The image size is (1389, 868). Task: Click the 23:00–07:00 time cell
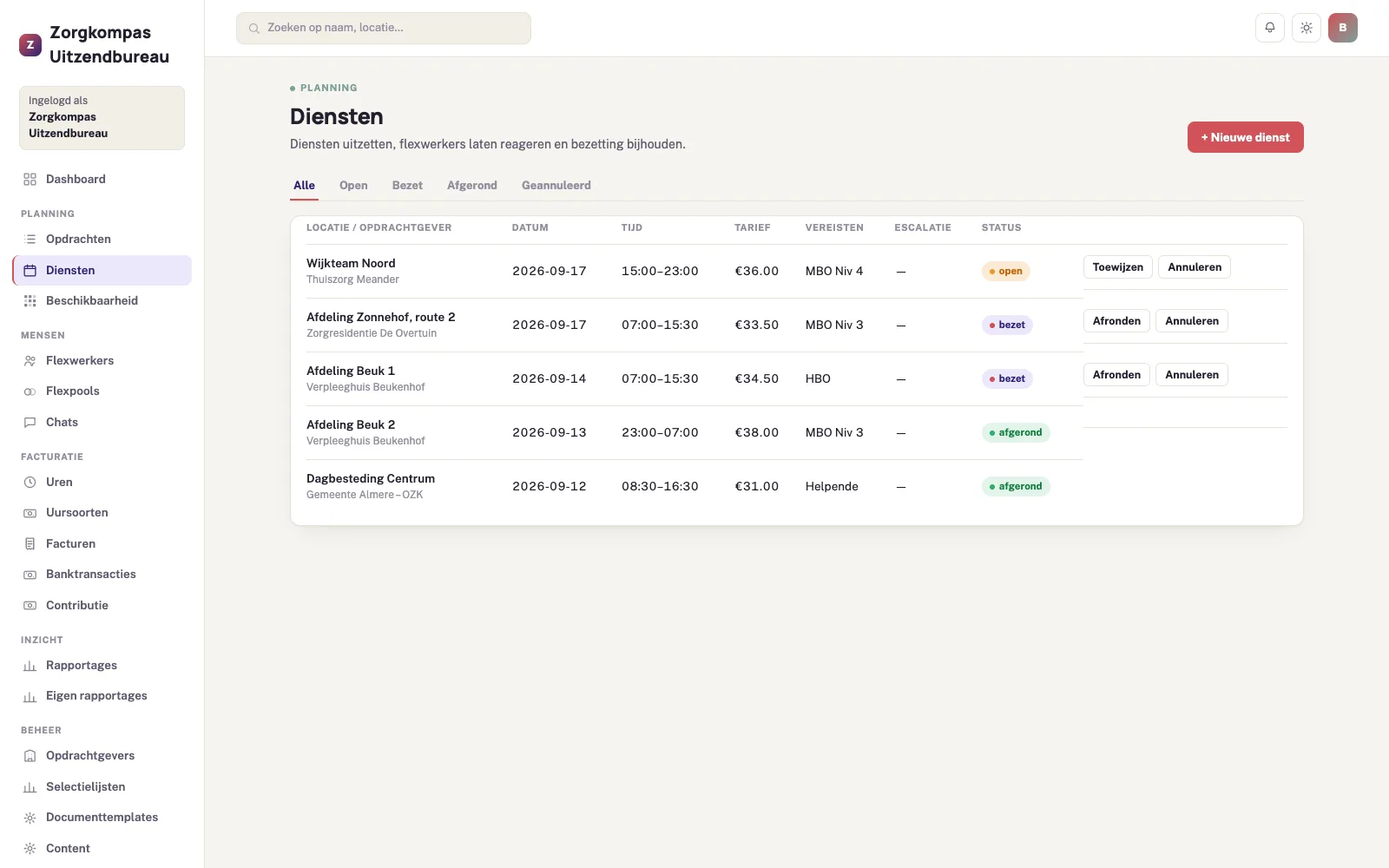point(660,432)
